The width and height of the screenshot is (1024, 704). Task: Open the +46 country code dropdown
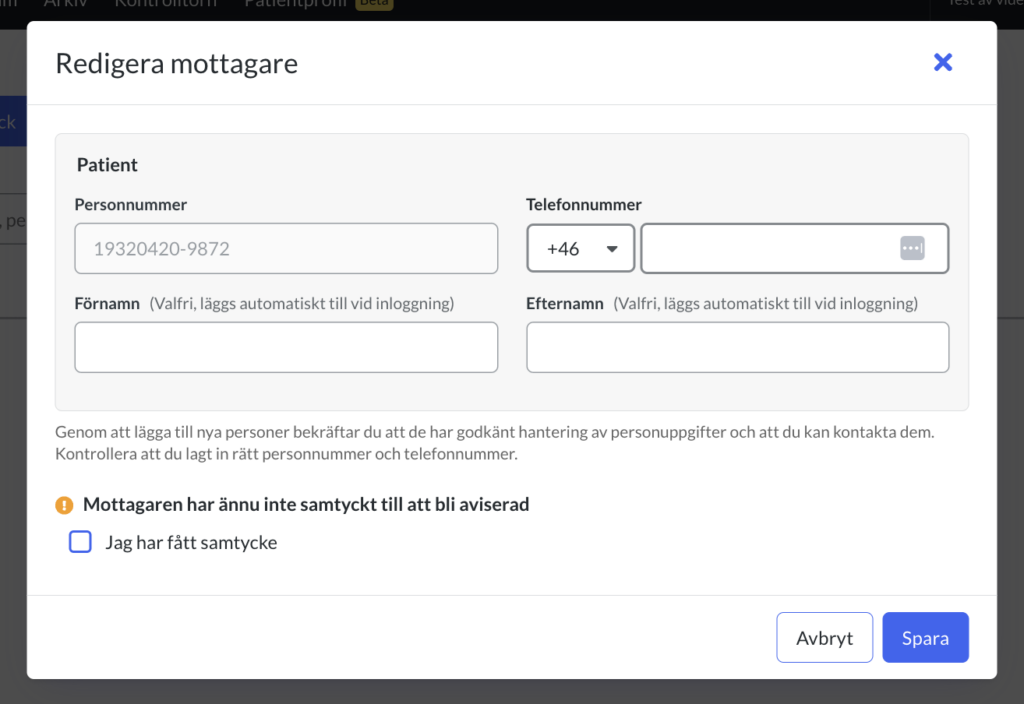coord(581,248)
